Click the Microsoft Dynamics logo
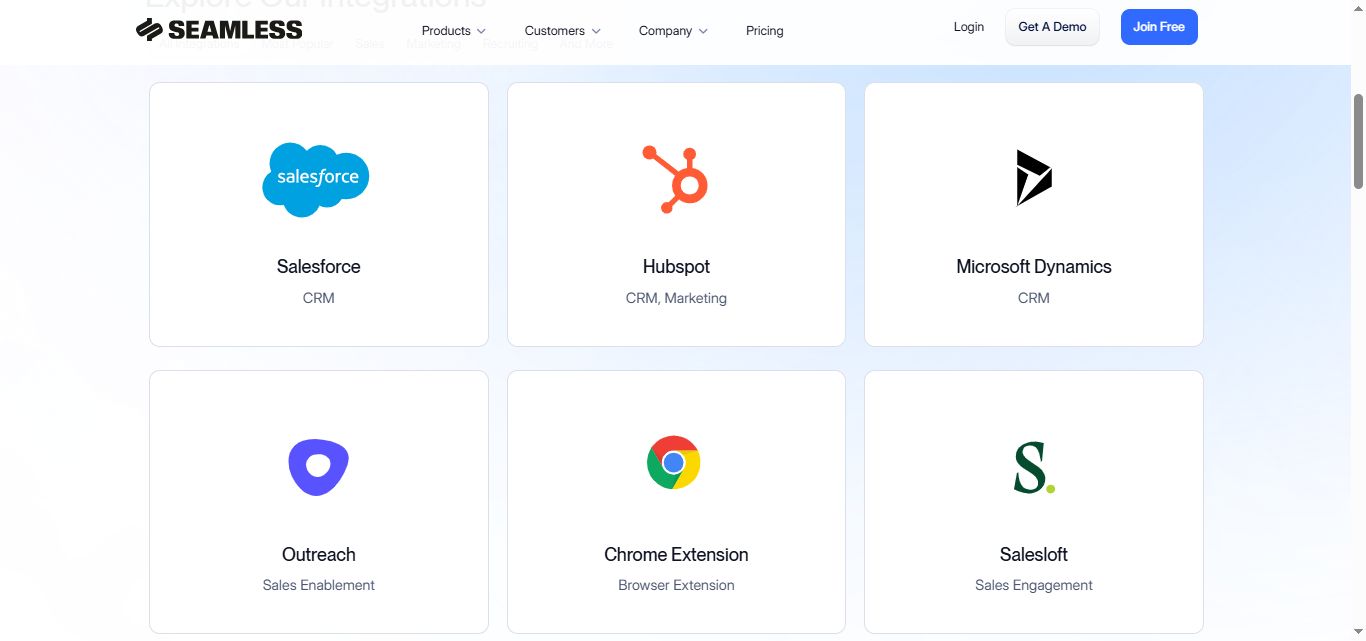 point(1033,178)
